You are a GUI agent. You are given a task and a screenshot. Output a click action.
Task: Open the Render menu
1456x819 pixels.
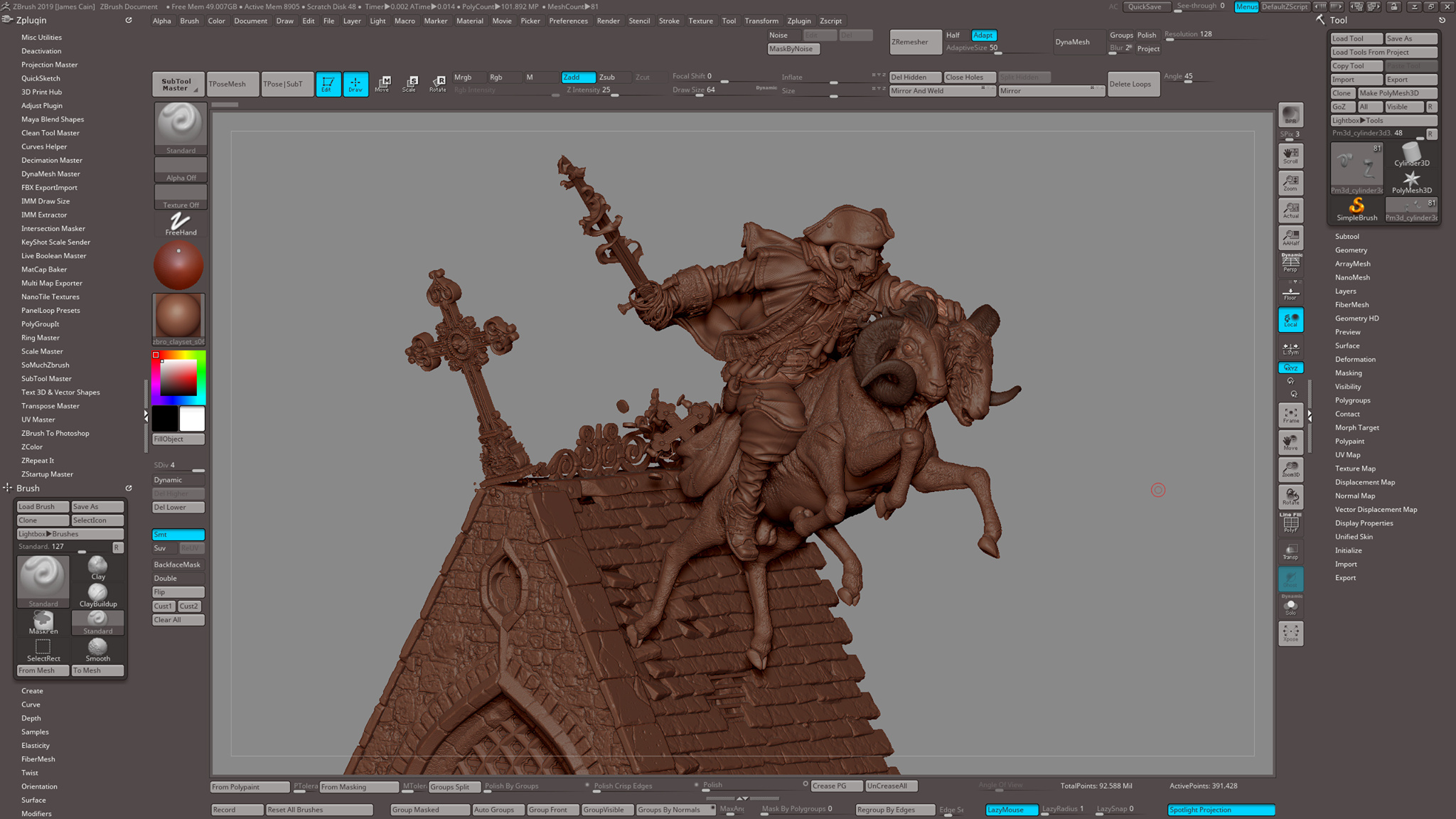pos(608,21)
